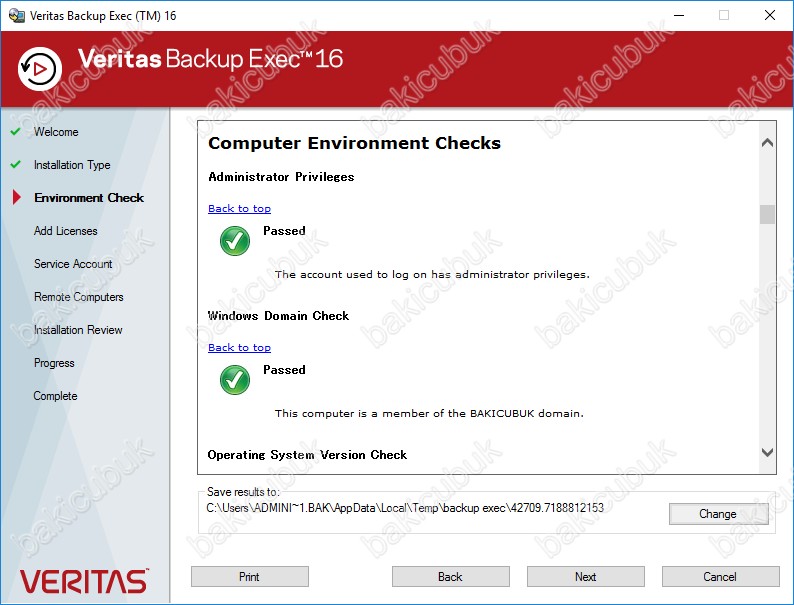Click the Backup Exec circular logo icon

tap(39, 69)
